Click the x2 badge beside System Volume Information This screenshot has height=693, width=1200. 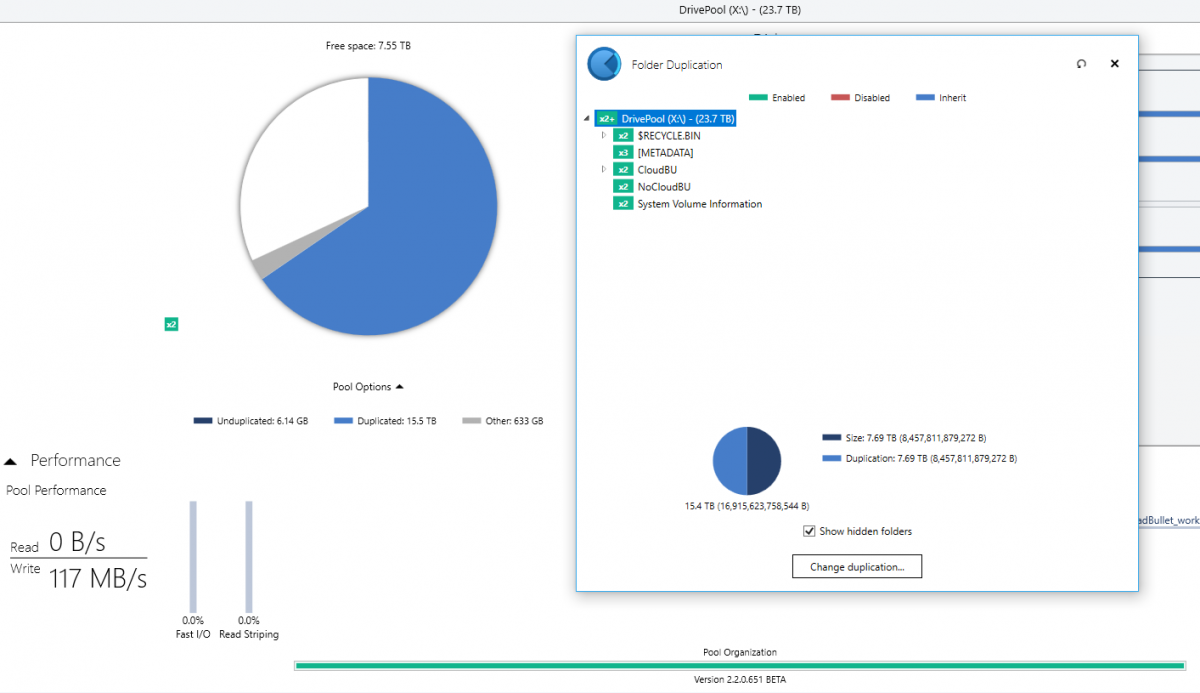coord(623,203)
